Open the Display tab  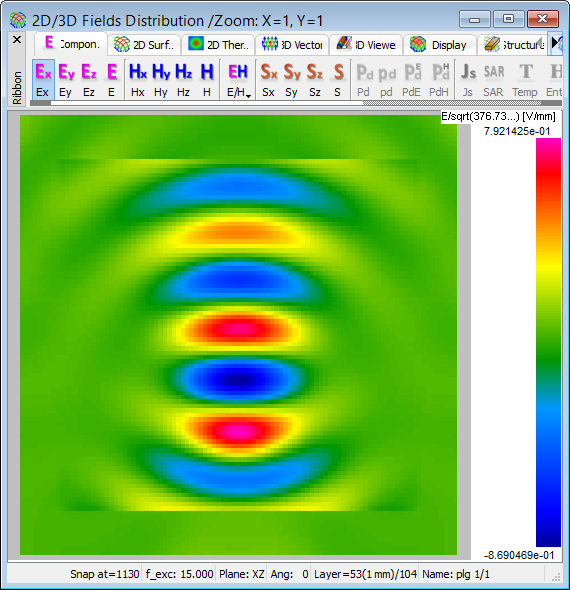439,45
